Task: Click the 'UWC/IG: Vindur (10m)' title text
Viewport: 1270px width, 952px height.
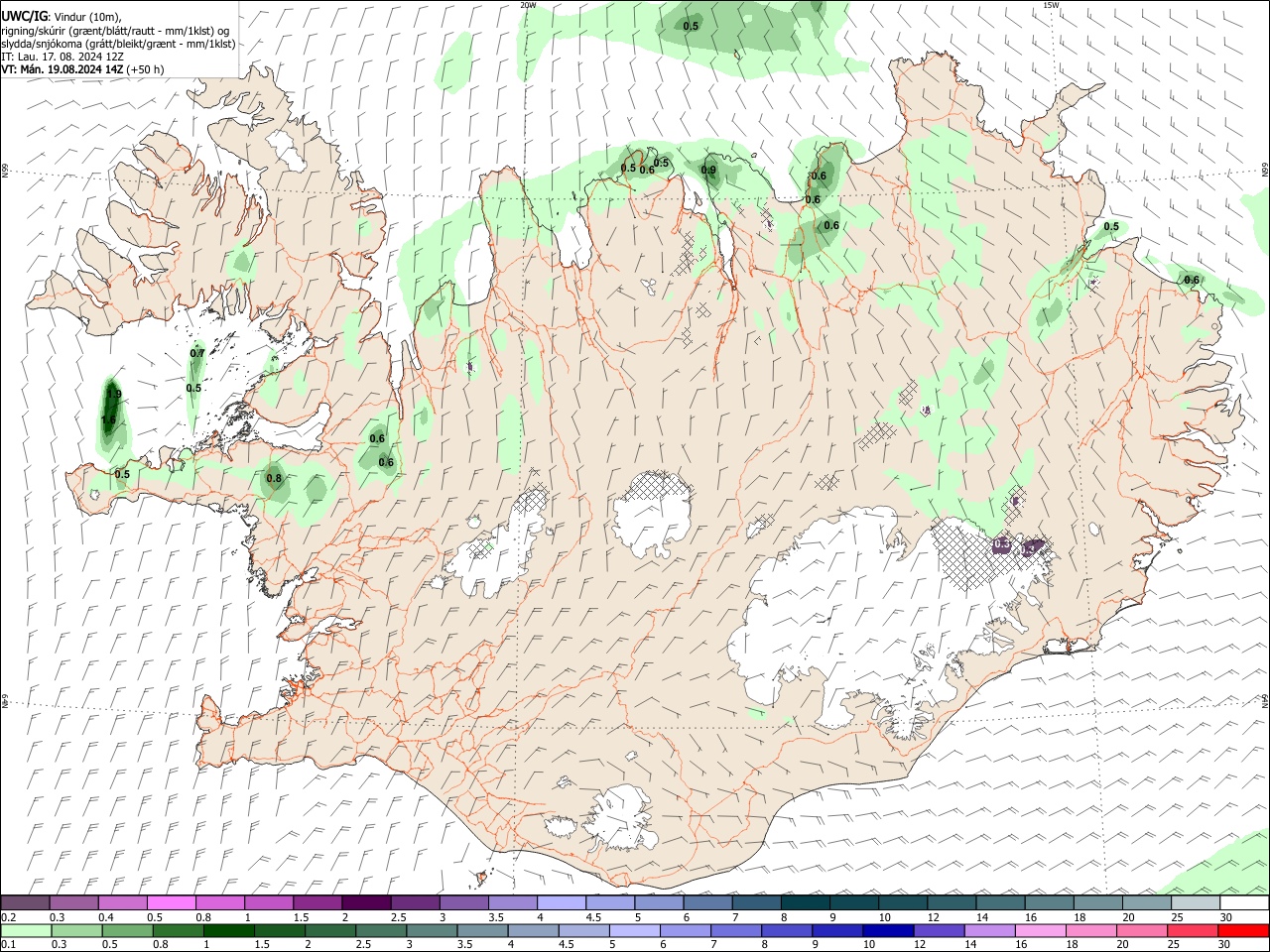Action: 62,17
